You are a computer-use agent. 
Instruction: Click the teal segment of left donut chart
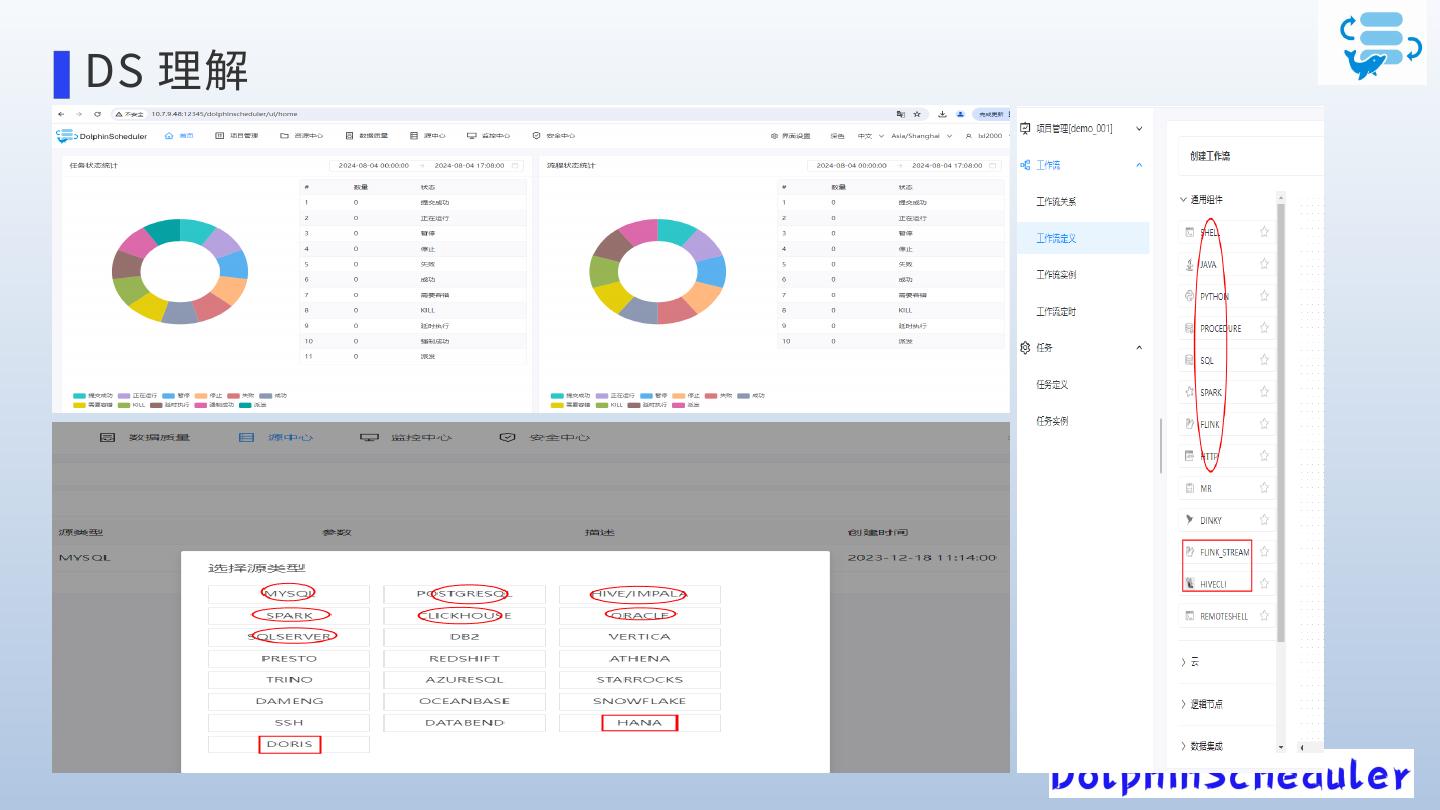coord(163,230)
